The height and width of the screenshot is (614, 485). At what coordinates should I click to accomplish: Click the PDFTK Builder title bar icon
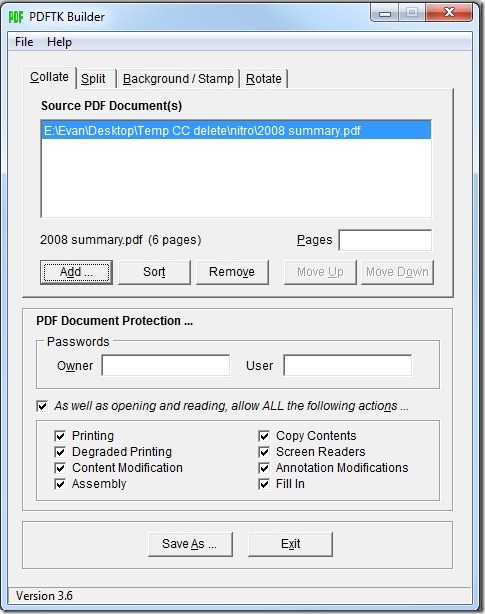[16, 17]
